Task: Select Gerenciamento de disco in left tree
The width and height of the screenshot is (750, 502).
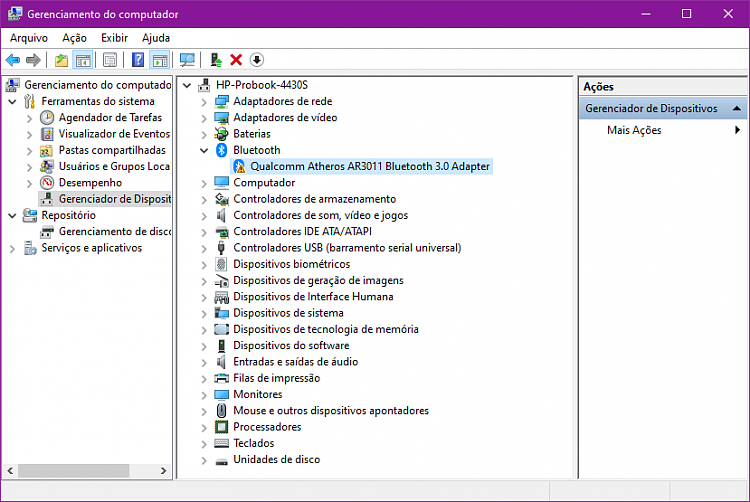Action: pyautogui.click(x=114, y=231)
